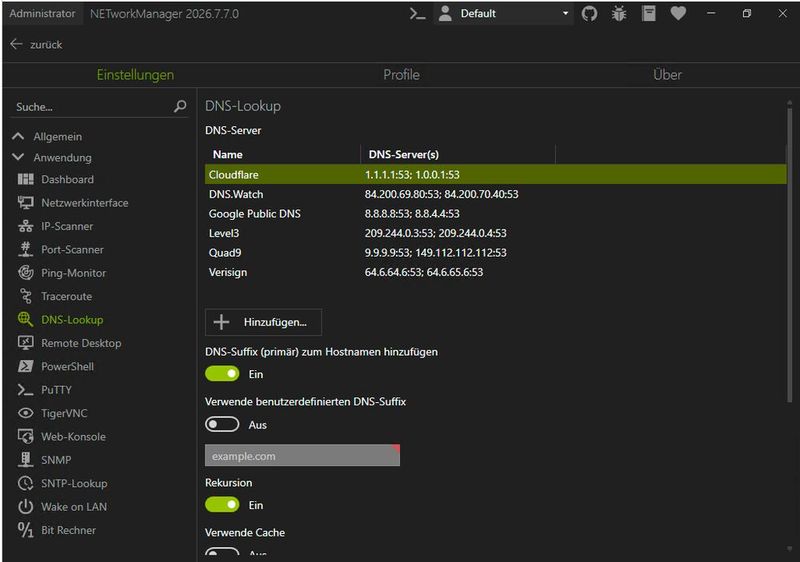Click the 8.8.8.8:53; 8.8.4.4:53 cell
This screenshot has height=562, width=800.
pyautogui.click(x=412, y=213)
